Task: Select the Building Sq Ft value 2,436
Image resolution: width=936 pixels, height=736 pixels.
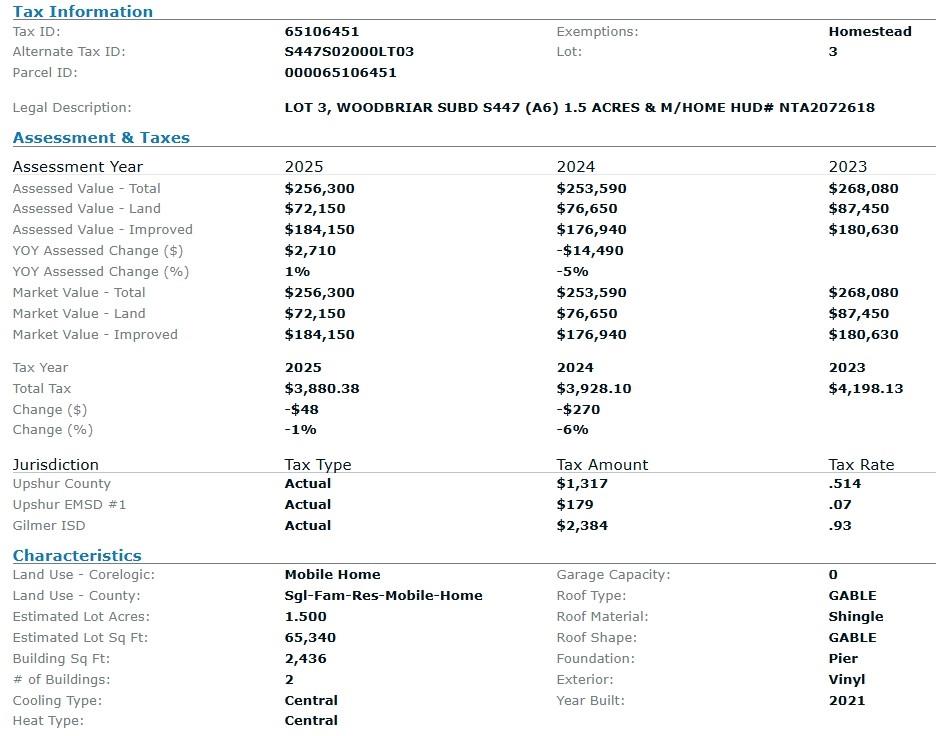Action: coord(306,659)
